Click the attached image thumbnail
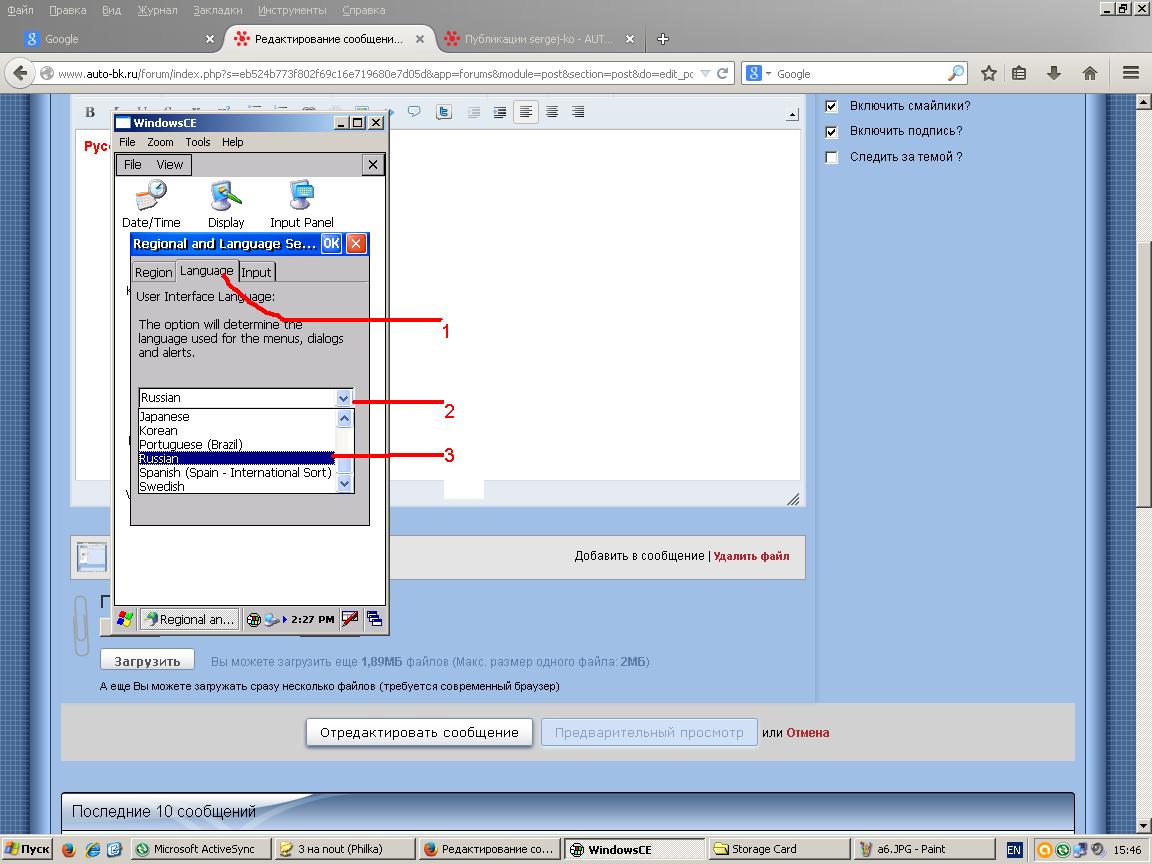The image size is (1152, 864). (93, 557)
